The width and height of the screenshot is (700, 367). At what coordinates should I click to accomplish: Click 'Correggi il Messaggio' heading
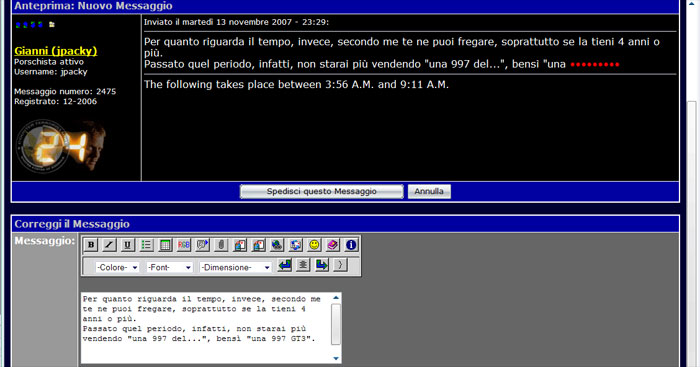72,224
